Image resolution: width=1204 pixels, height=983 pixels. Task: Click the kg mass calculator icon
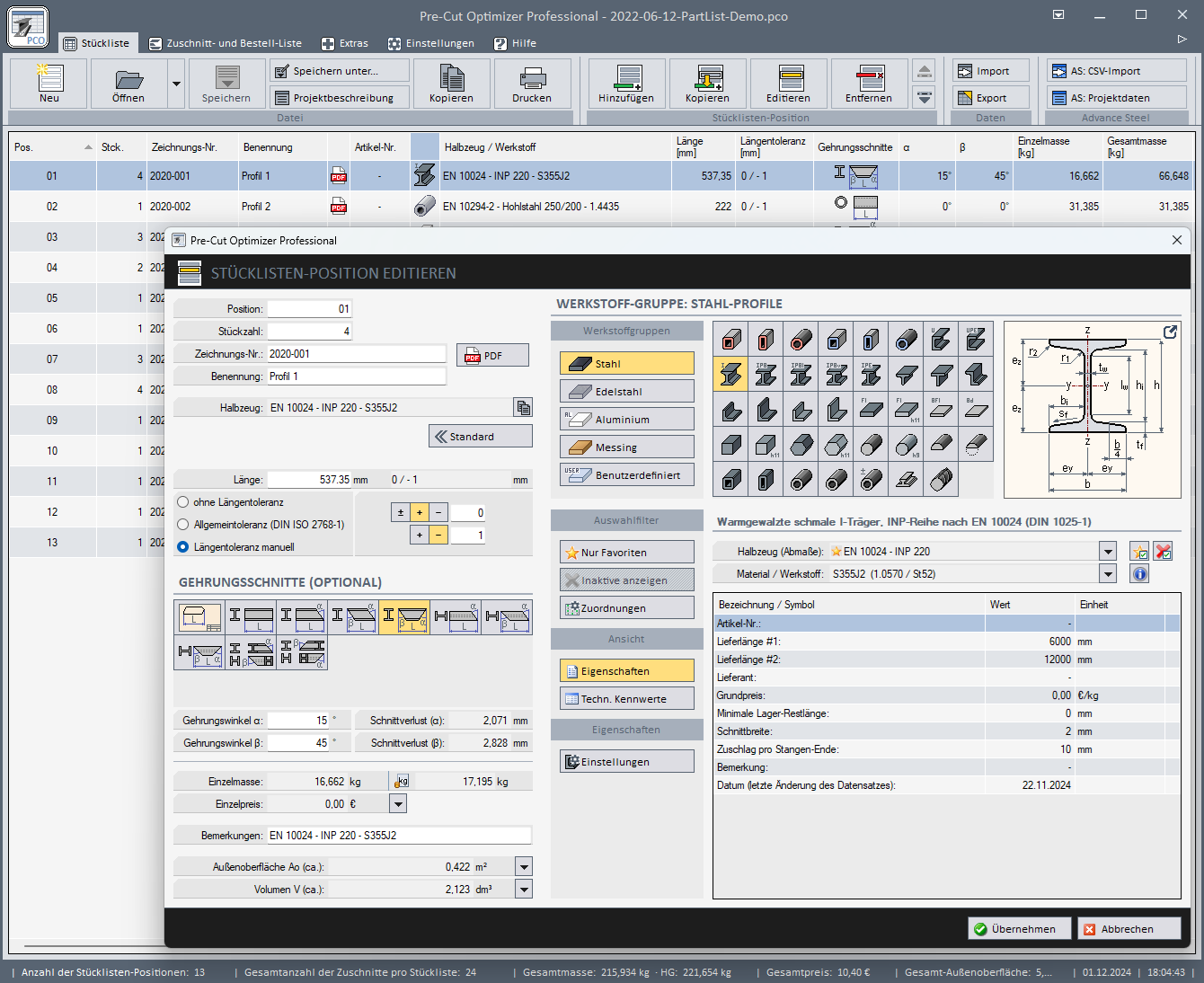coord(402,782)
